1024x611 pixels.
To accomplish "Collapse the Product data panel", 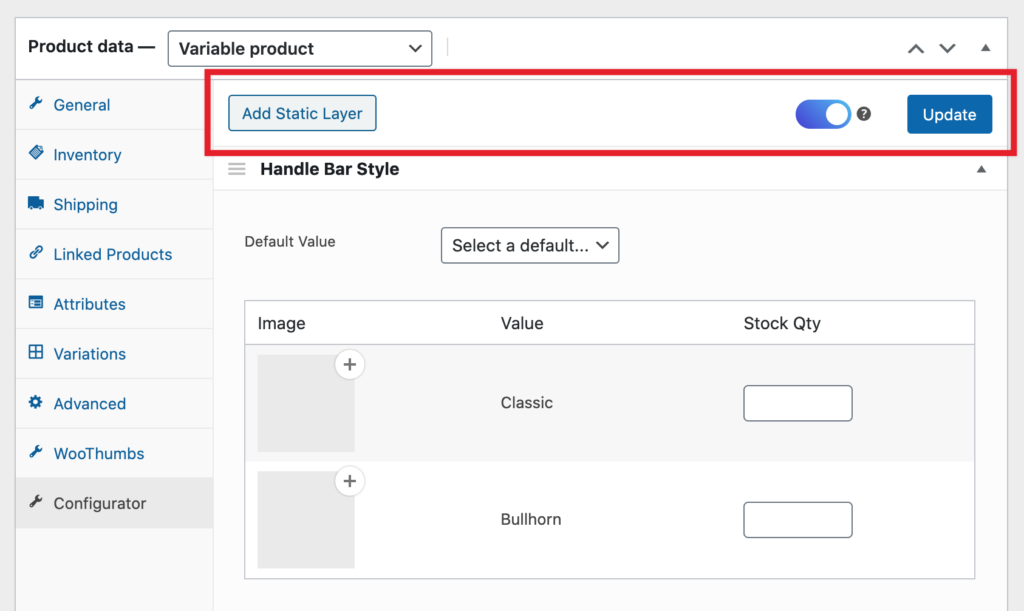I will point(985,48).
